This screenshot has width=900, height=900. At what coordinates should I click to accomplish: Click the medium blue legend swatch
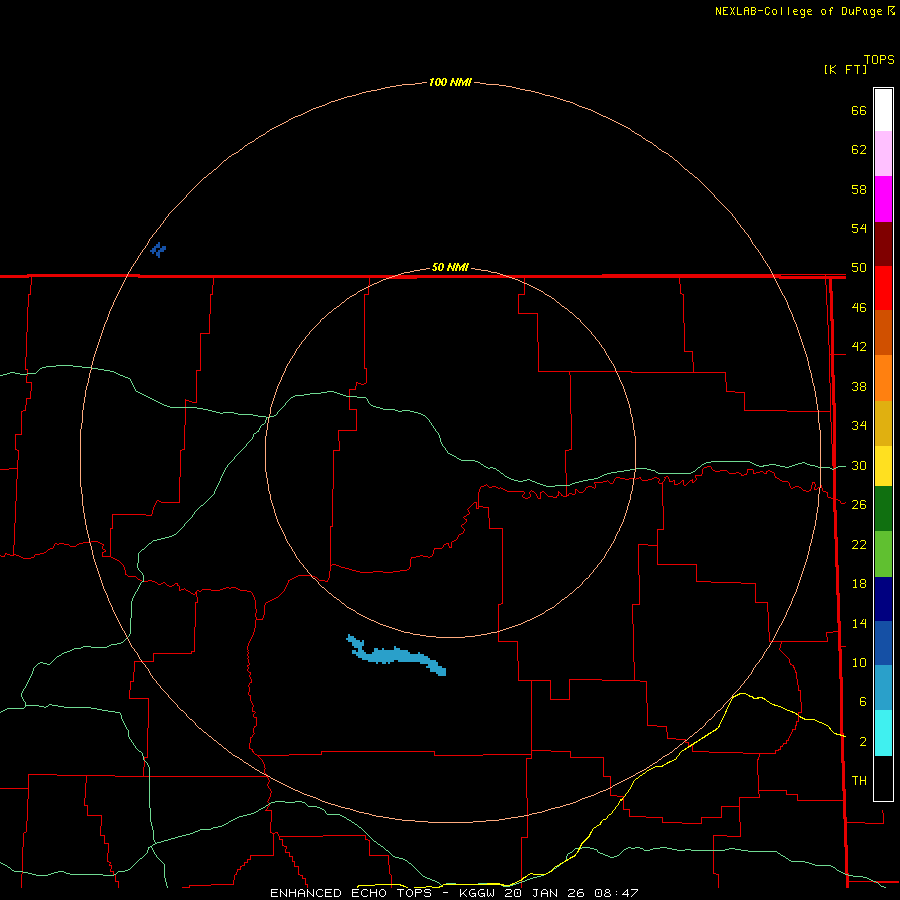tap(883, 643)
